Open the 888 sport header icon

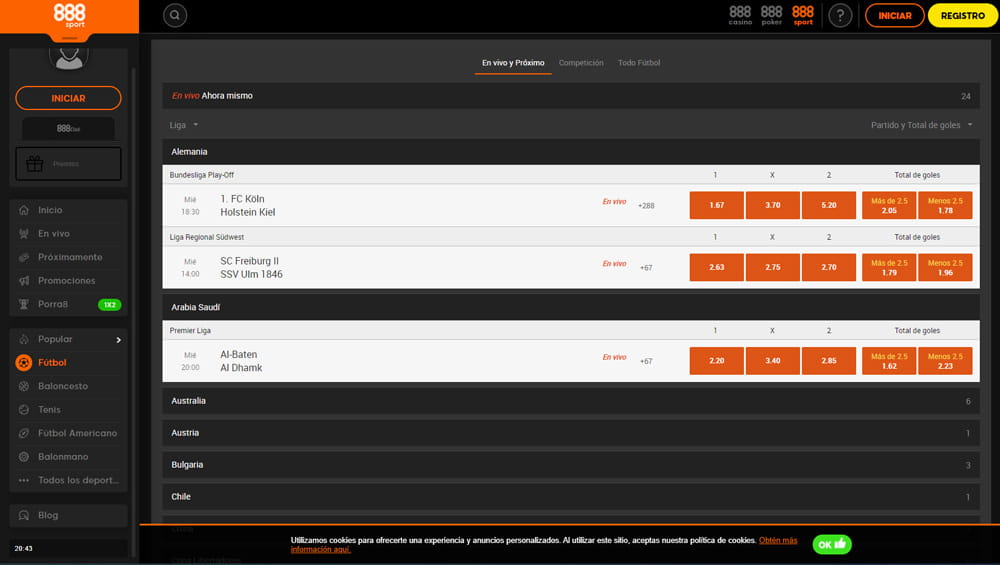(x=803, y=15)
